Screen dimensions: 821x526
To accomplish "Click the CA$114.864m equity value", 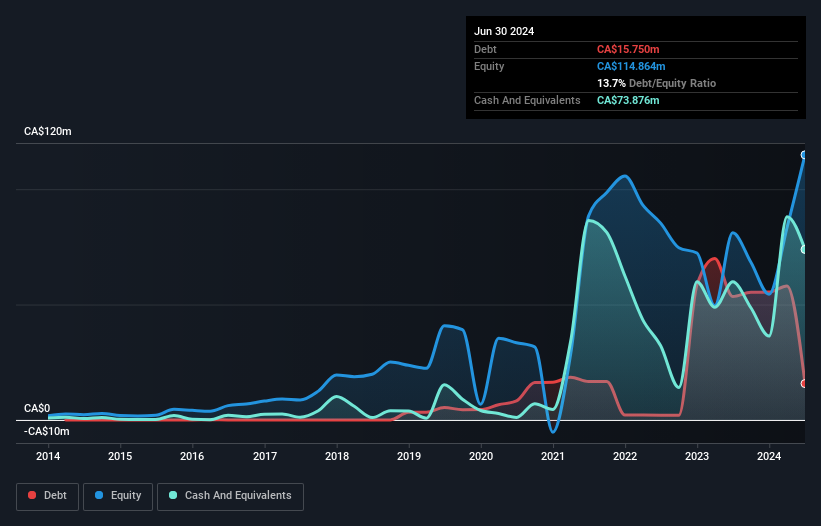I will [631, 66].
